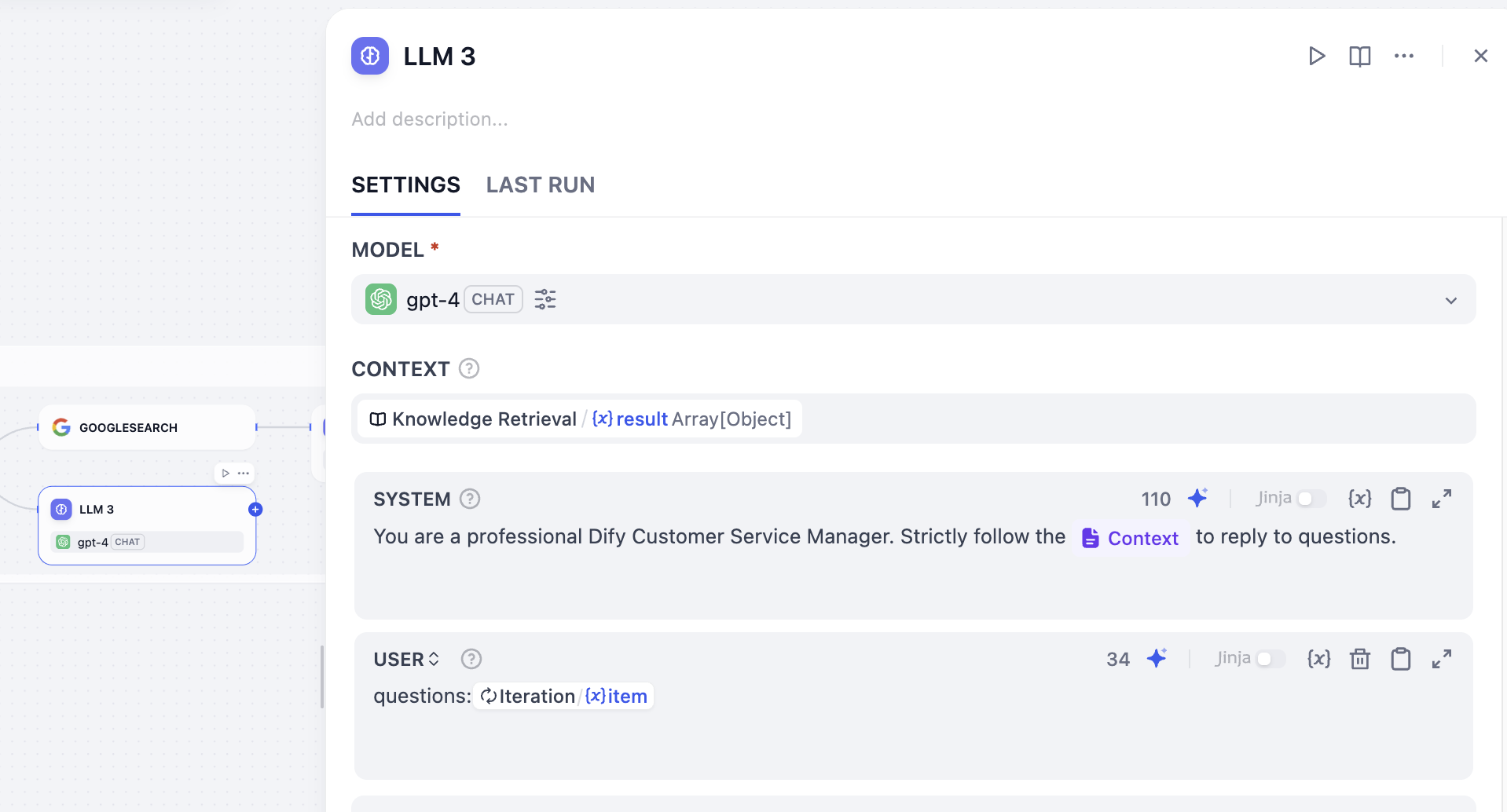Expand the gpt-4 model dropdown

pos(1450,300)
